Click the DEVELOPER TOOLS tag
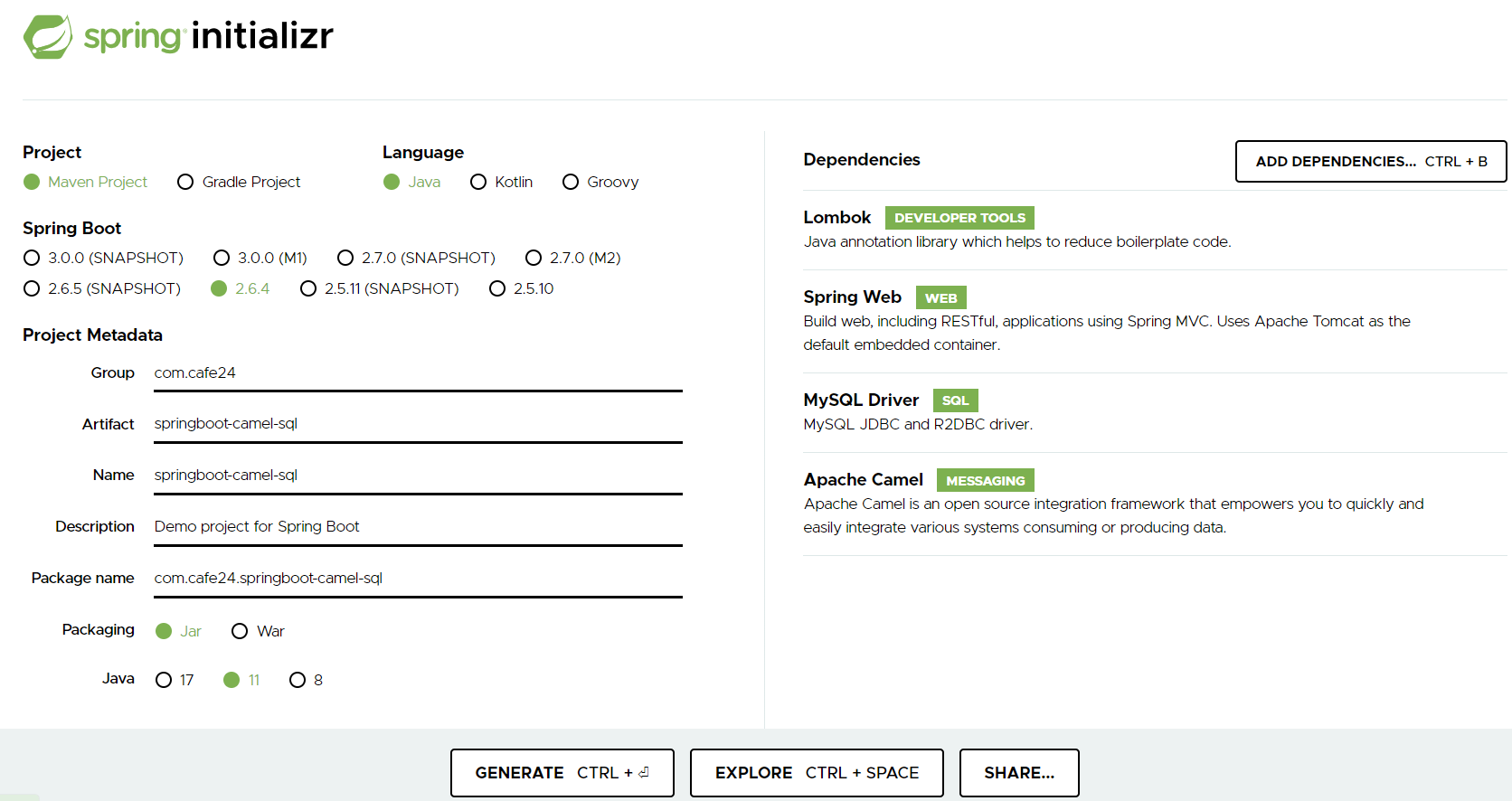Screen dimensions: 1512x801 pos(959,218)
